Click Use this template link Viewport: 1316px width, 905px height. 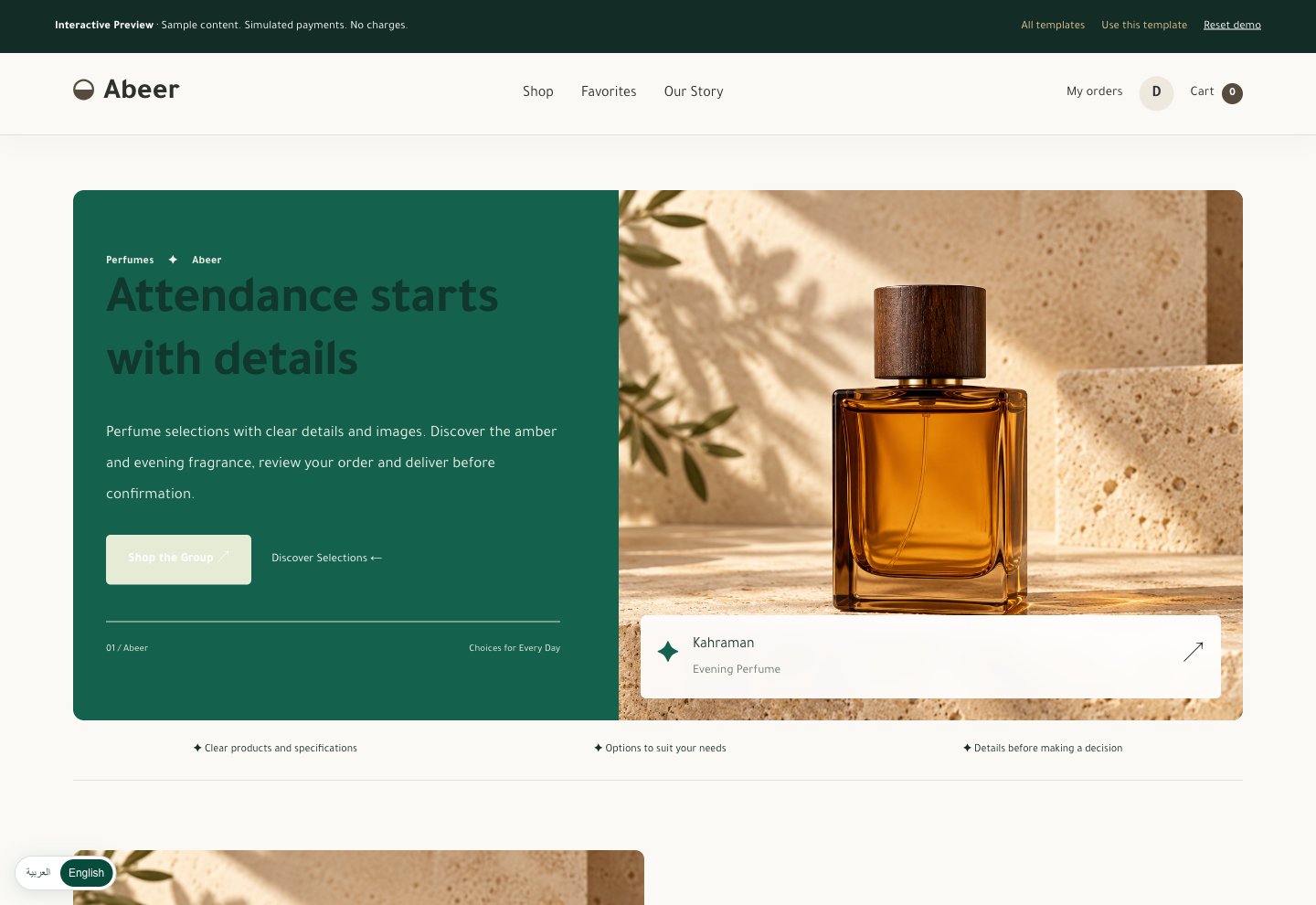[x=1144, y=25]
